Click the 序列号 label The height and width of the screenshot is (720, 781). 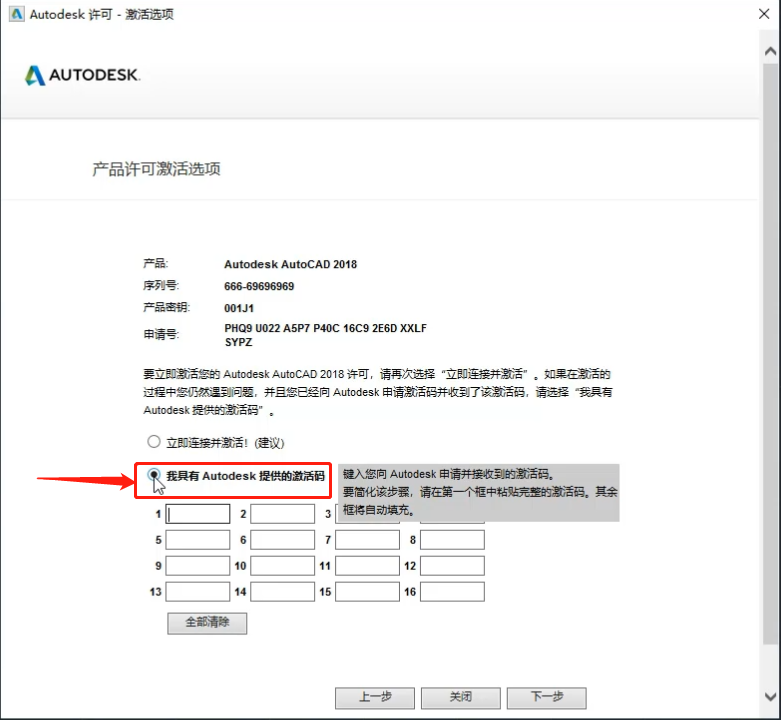click(x=161, y=285)
